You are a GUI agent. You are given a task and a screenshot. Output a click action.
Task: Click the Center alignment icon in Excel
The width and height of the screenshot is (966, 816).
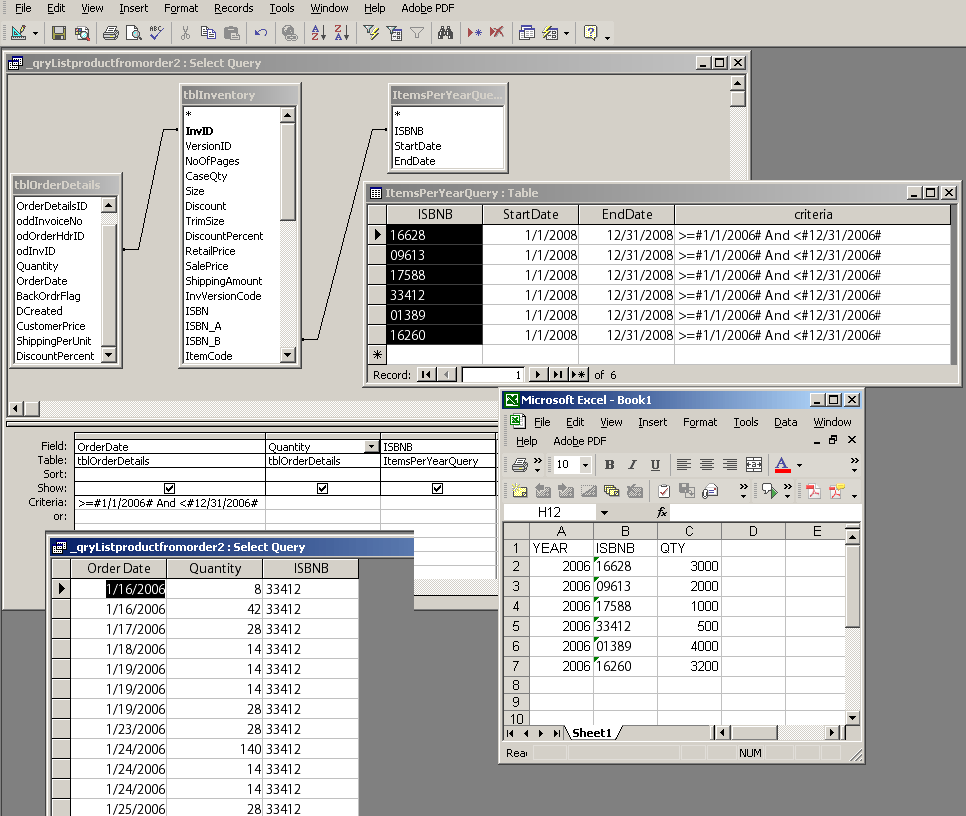[707, 464]
